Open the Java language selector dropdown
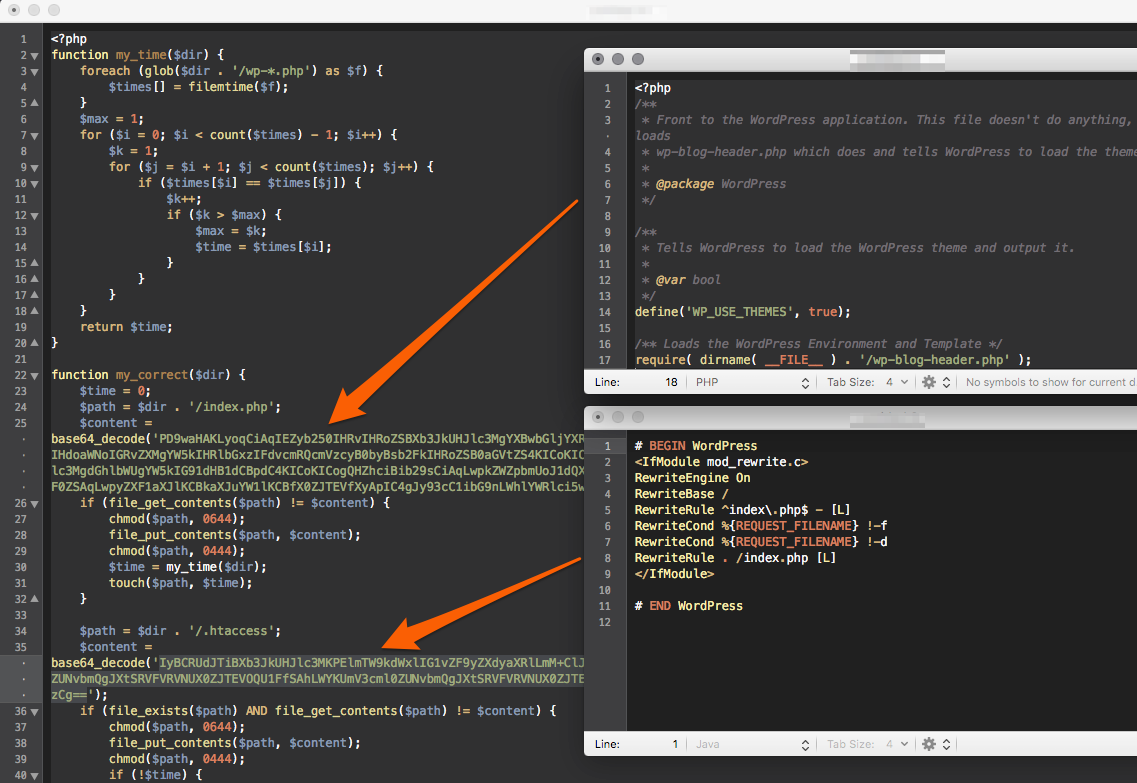 752,744
